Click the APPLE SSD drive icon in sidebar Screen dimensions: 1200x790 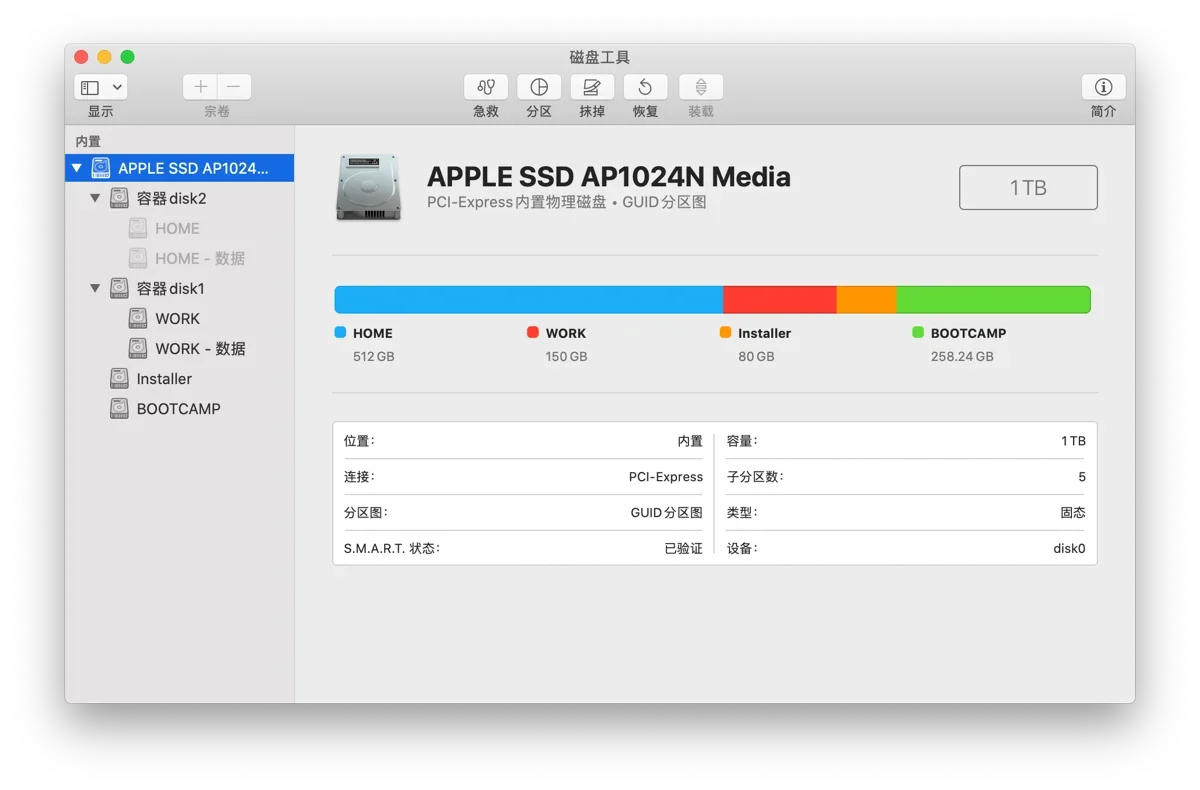(x=101, y=168)
